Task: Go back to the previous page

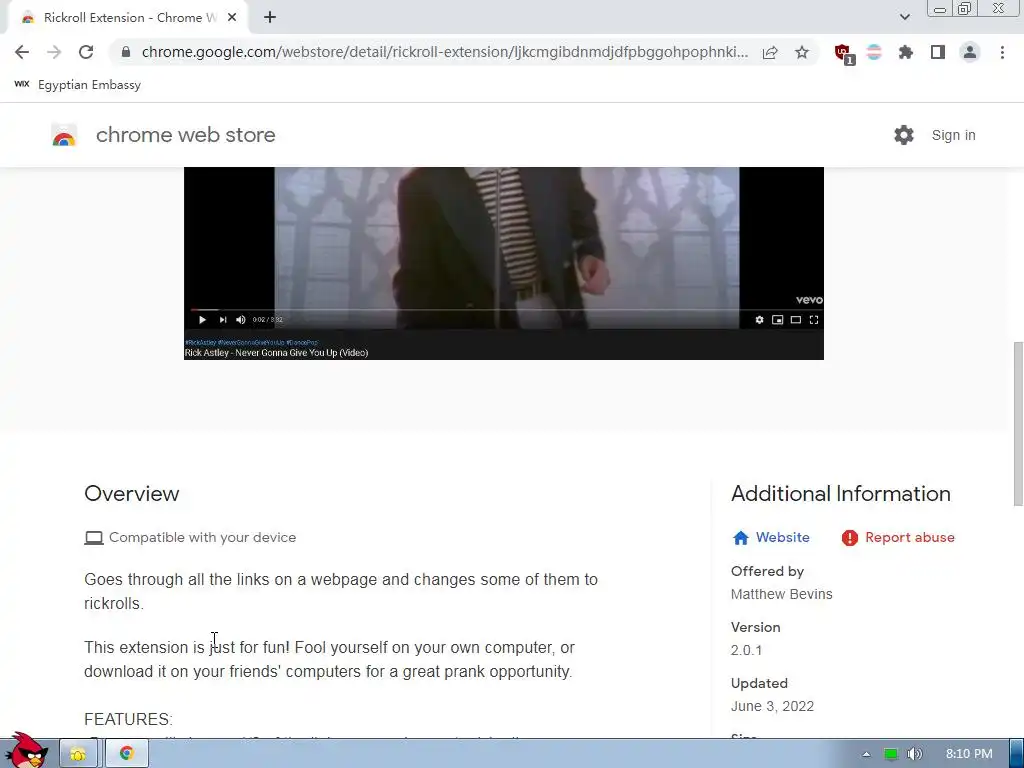Action: pos(22,52)
